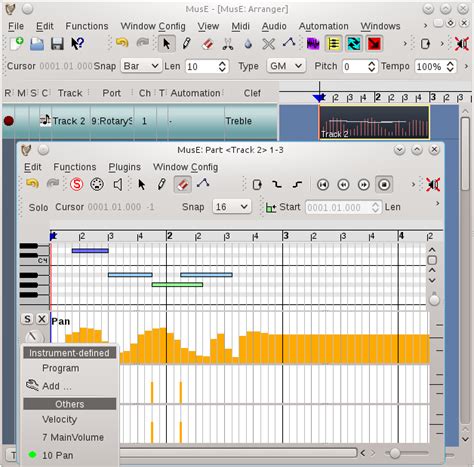
Task: Open the Part editor Snap 16 dropdown
Action: (232, 207)
